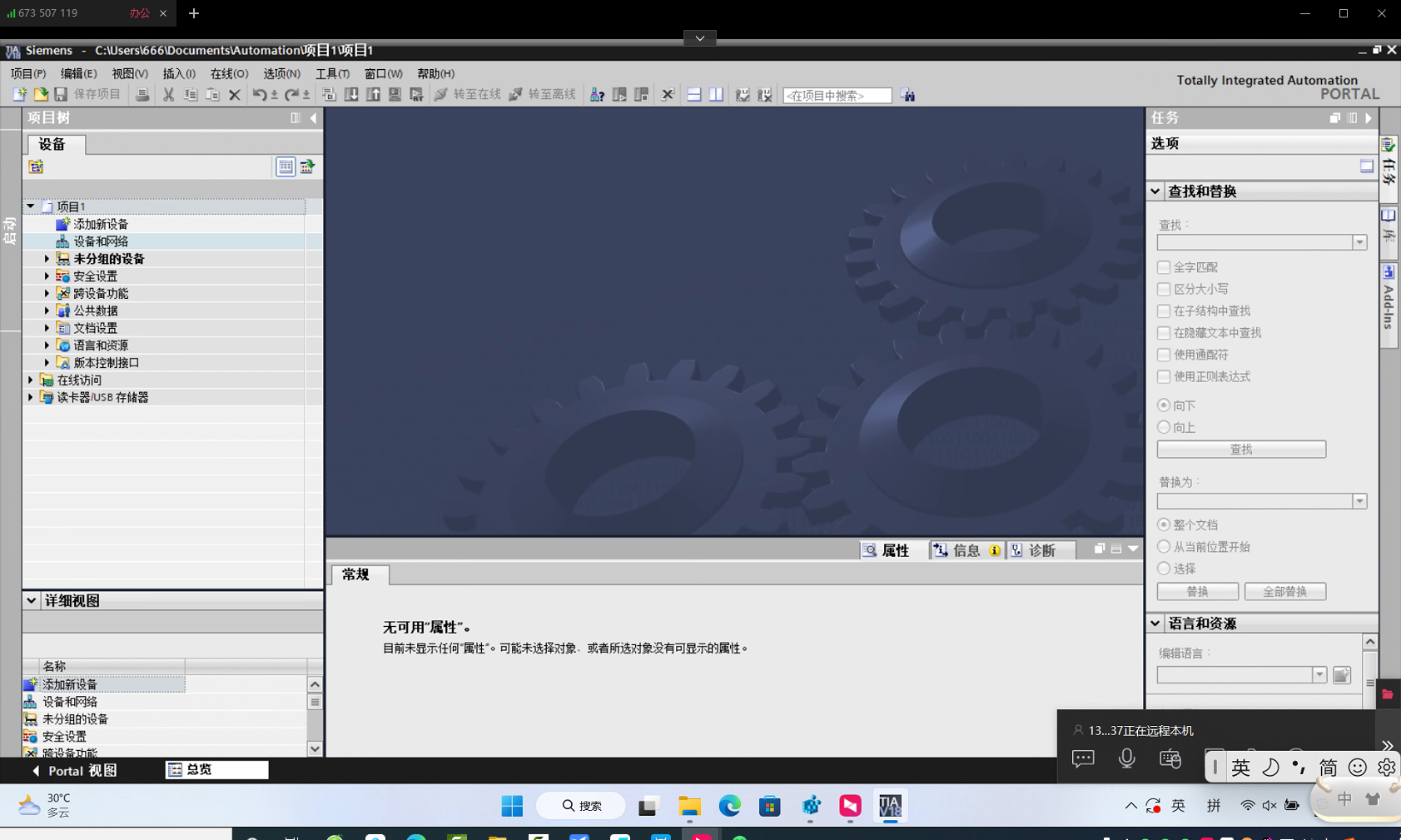Expand the 读卡器/USB 存储器 node
Image resolution: width=1401 pixels, height=840 pixels.
pos(30,397)
